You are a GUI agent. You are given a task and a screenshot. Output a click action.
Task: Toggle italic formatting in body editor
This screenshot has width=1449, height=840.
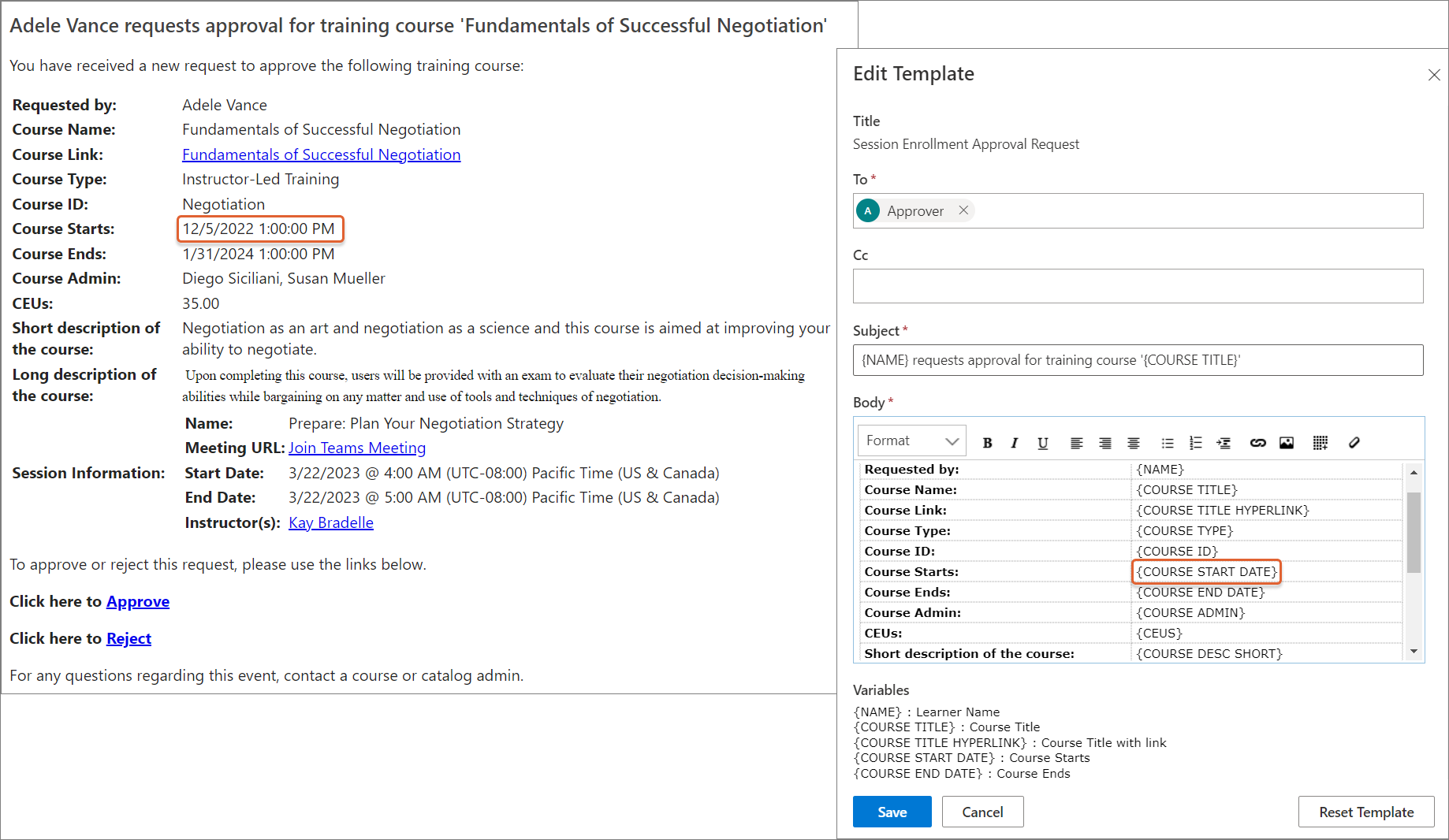pos(1014,443)
